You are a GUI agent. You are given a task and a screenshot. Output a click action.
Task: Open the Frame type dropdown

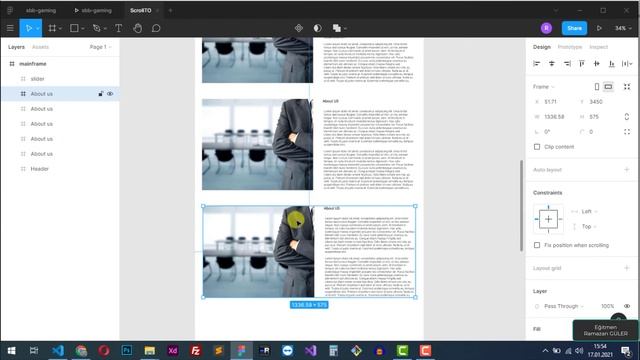point(544,87)
